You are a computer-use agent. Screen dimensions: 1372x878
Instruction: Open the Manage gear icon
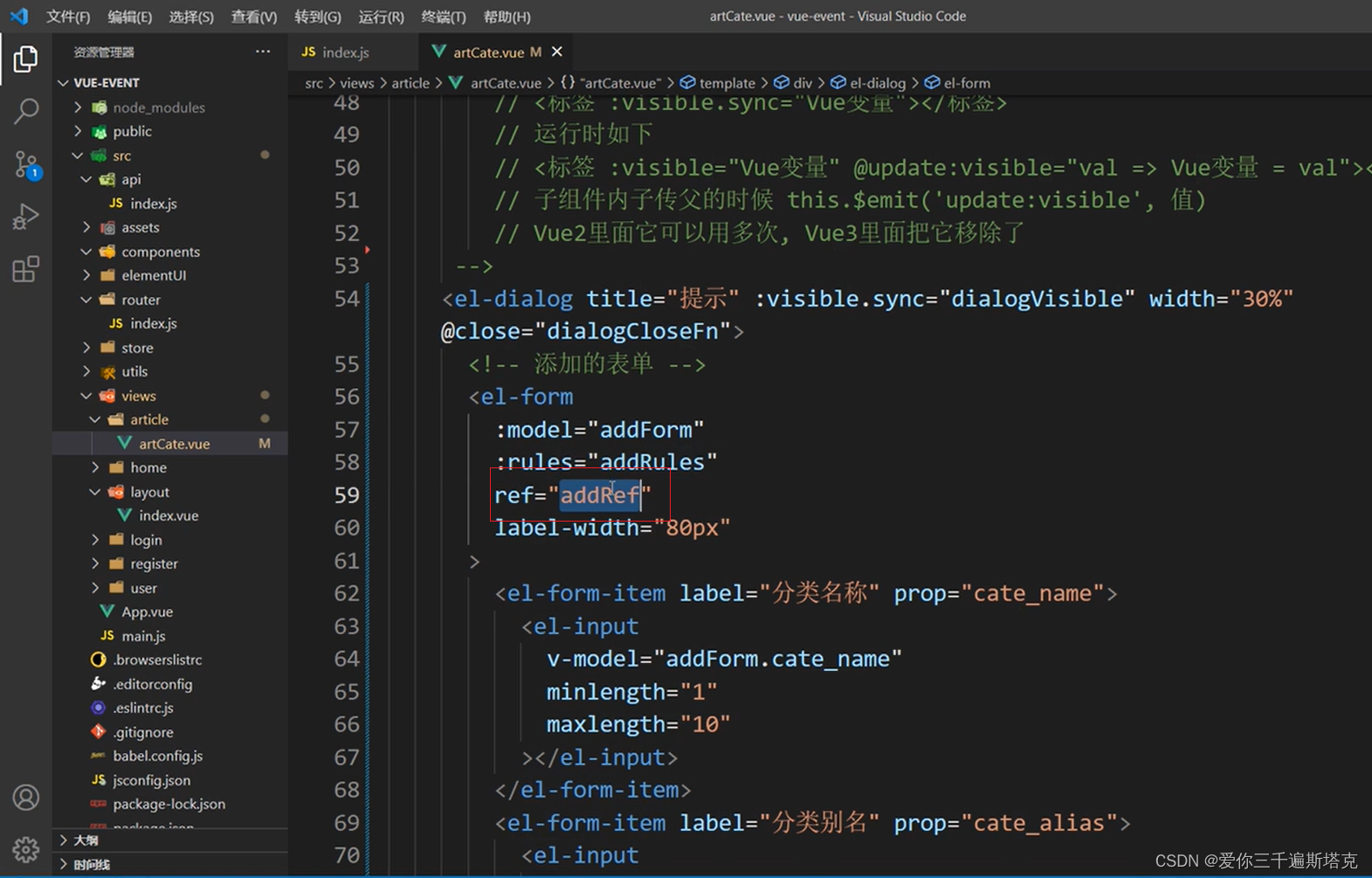coord(25,849)
